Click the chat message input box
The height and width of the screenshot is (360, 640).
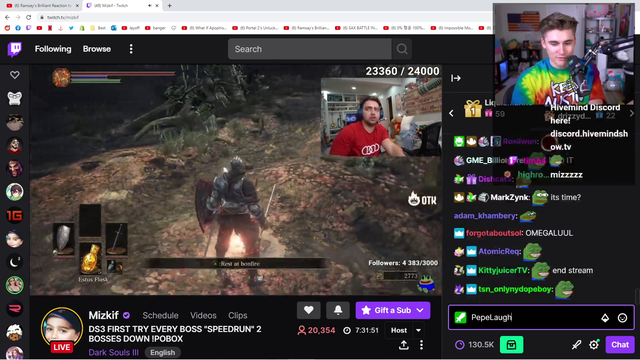point(541,317)
